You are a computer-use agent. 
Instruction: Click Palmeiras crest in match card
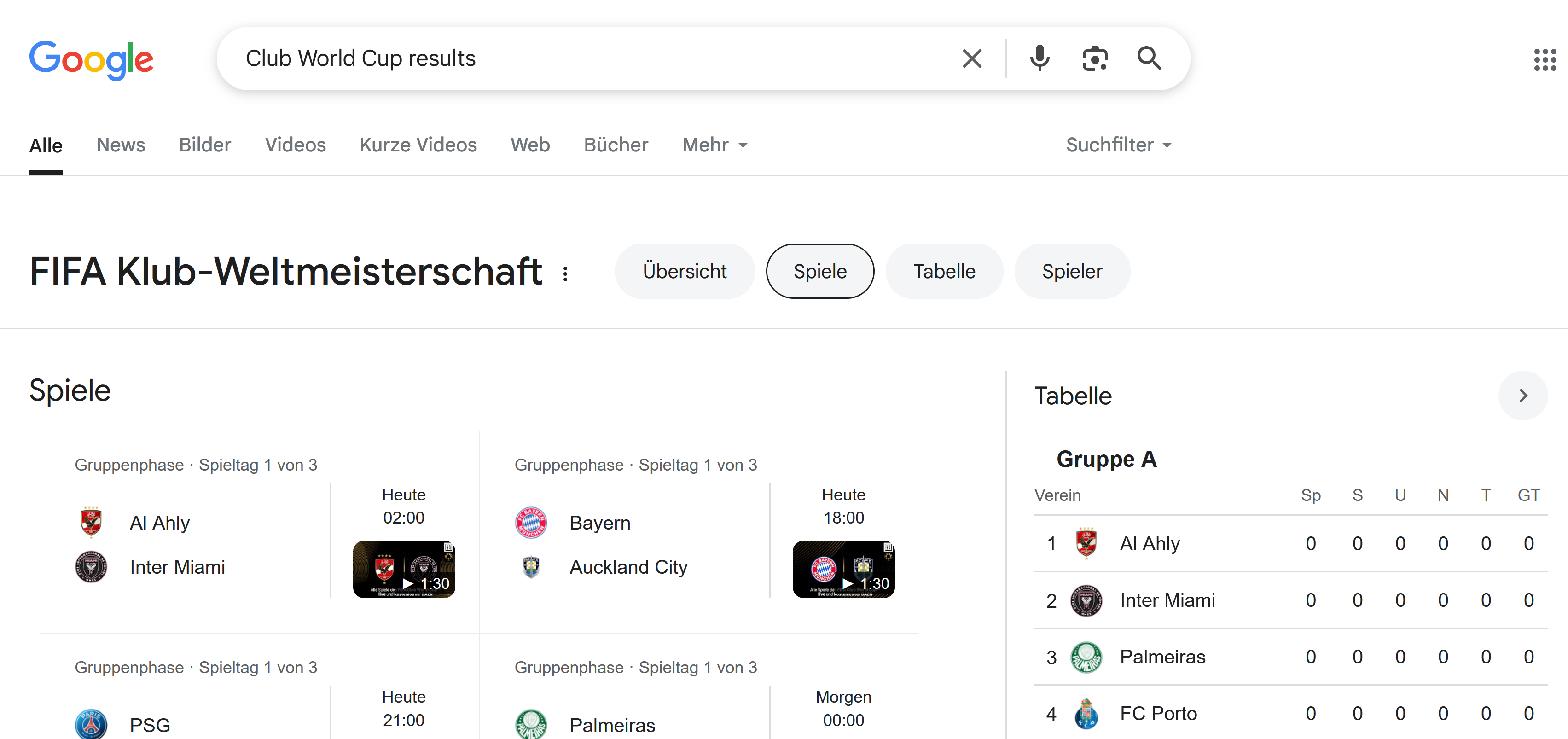[x=531, y=724]
